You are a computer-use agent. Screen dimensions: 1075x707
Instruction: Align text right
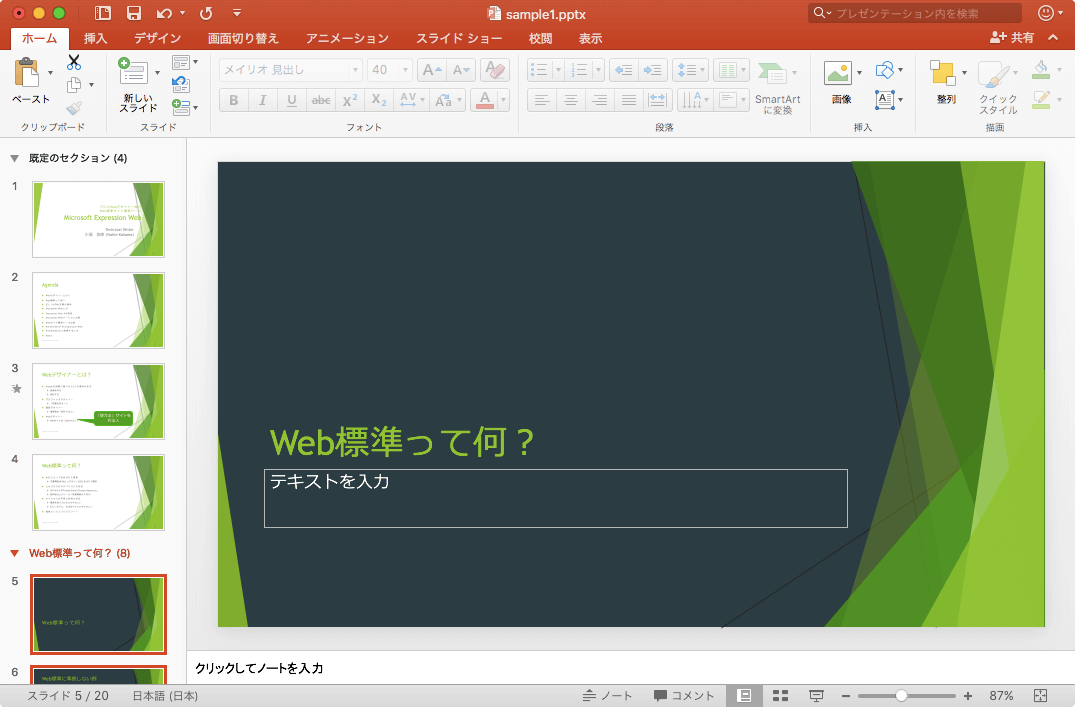point(599,100)
